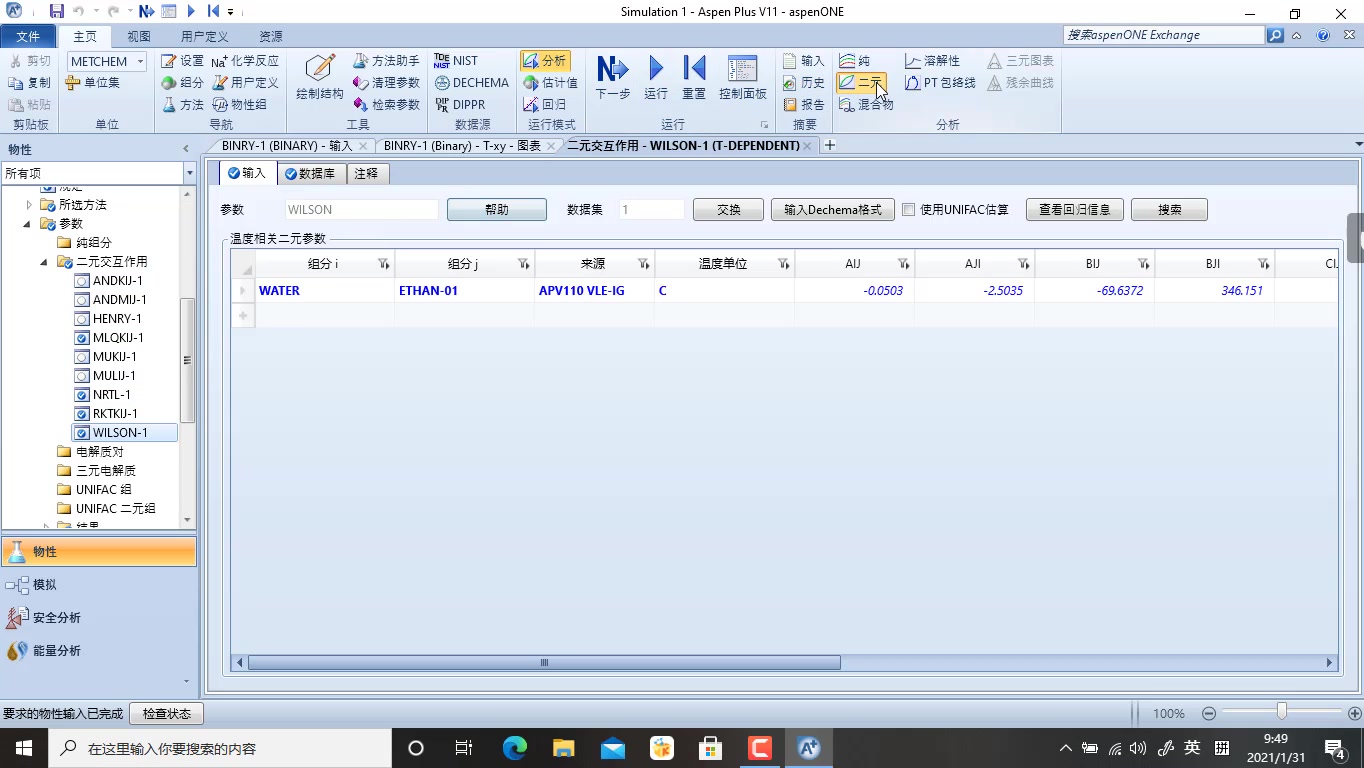Select Regression (回归) run mode
Screen dimensions: 1364x768
coord(545,105)
